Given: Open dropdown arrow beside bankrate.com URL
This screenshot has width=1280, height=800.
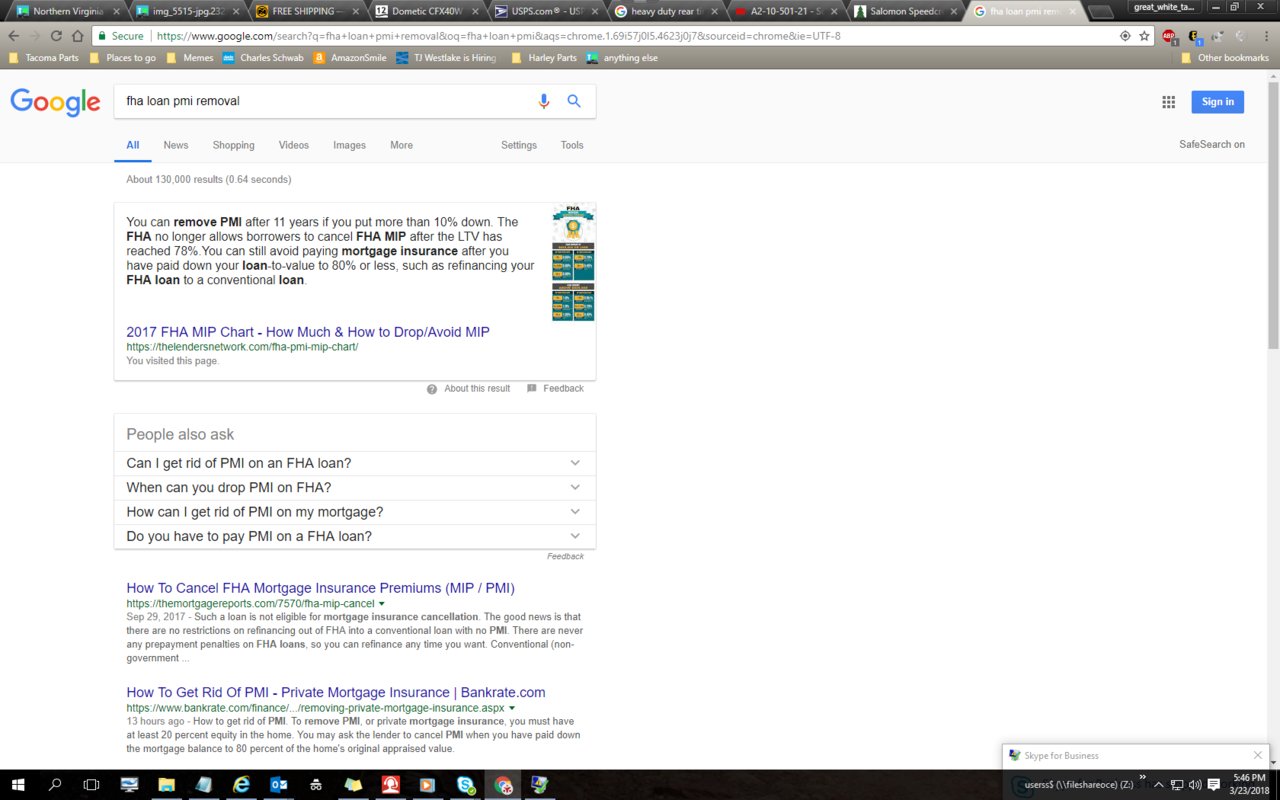Looking at the screenshot, I should point(512,708).
